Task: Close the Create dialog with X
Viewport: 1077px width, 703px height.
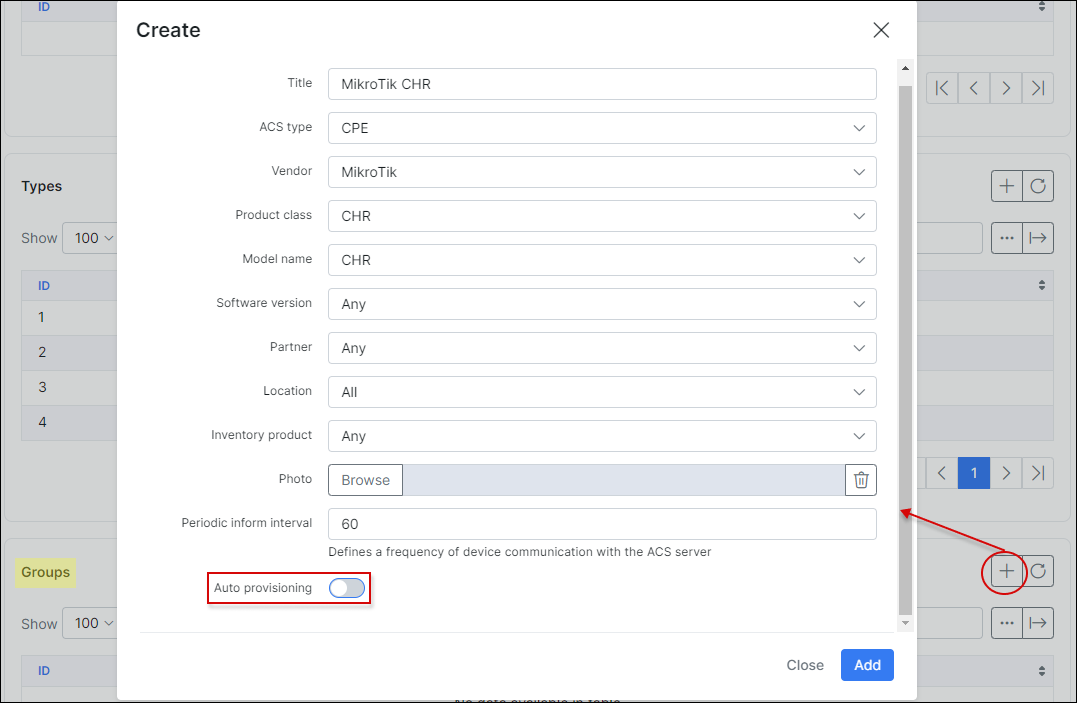Action: (880, 30)
